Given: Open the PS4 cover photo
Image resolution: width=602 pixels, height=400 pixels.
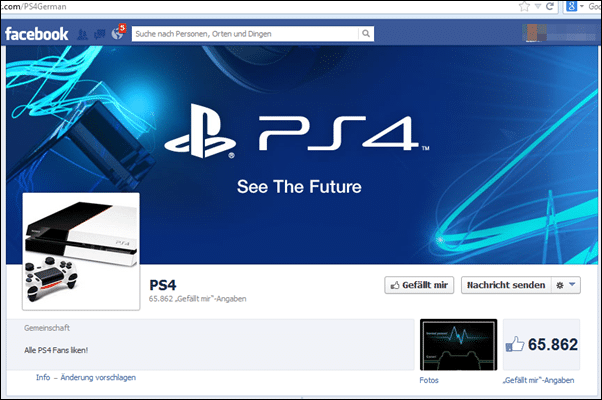Looking at the screenshot, I should point(302,155).
